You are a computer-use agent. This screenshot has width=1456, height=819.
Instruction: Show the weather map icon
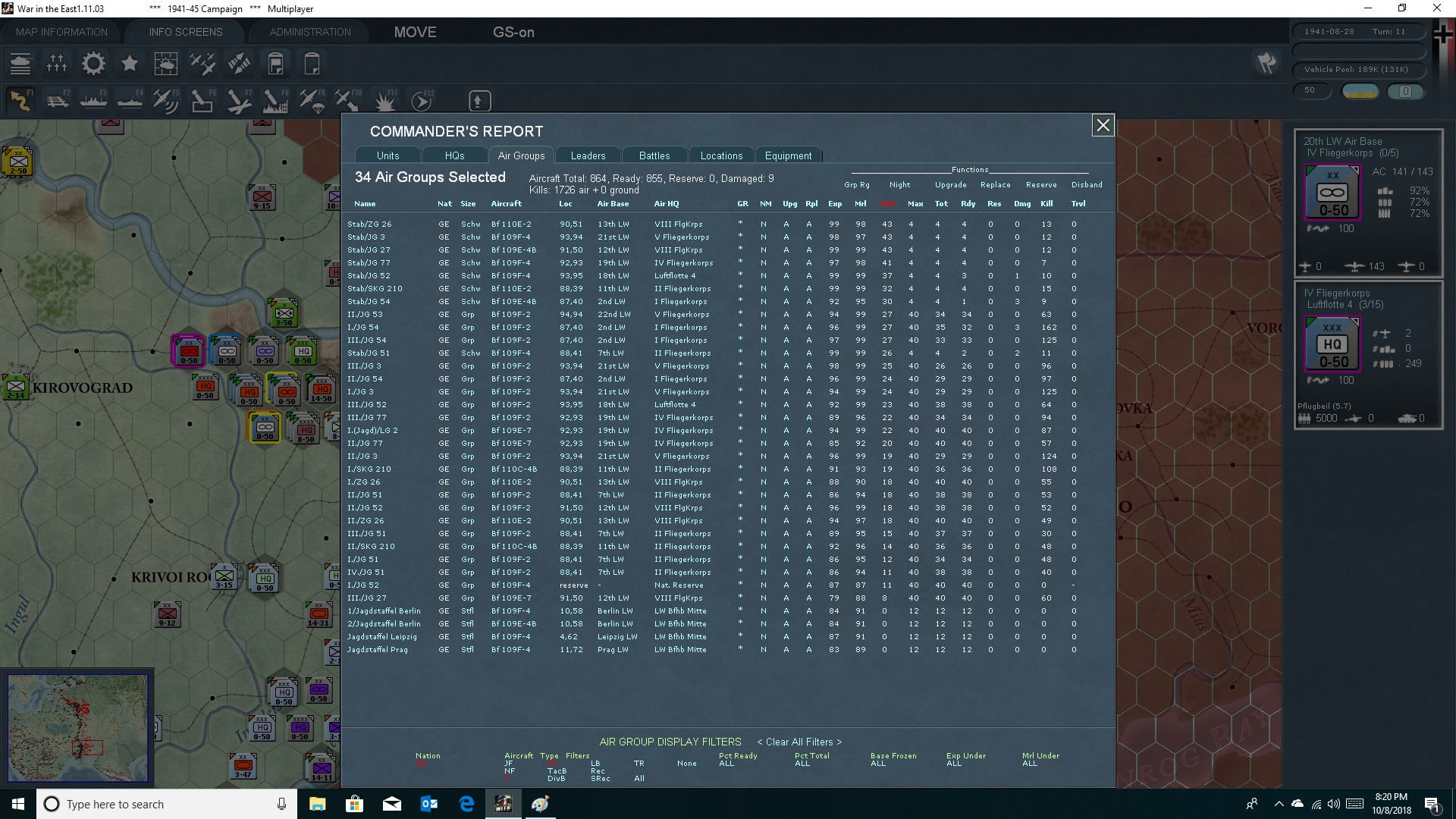click(166, 64)
